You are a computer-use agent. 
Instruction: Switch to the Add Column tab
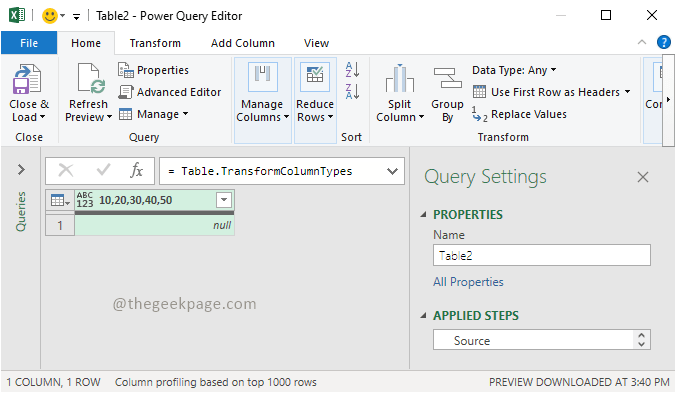click(242, 43)
